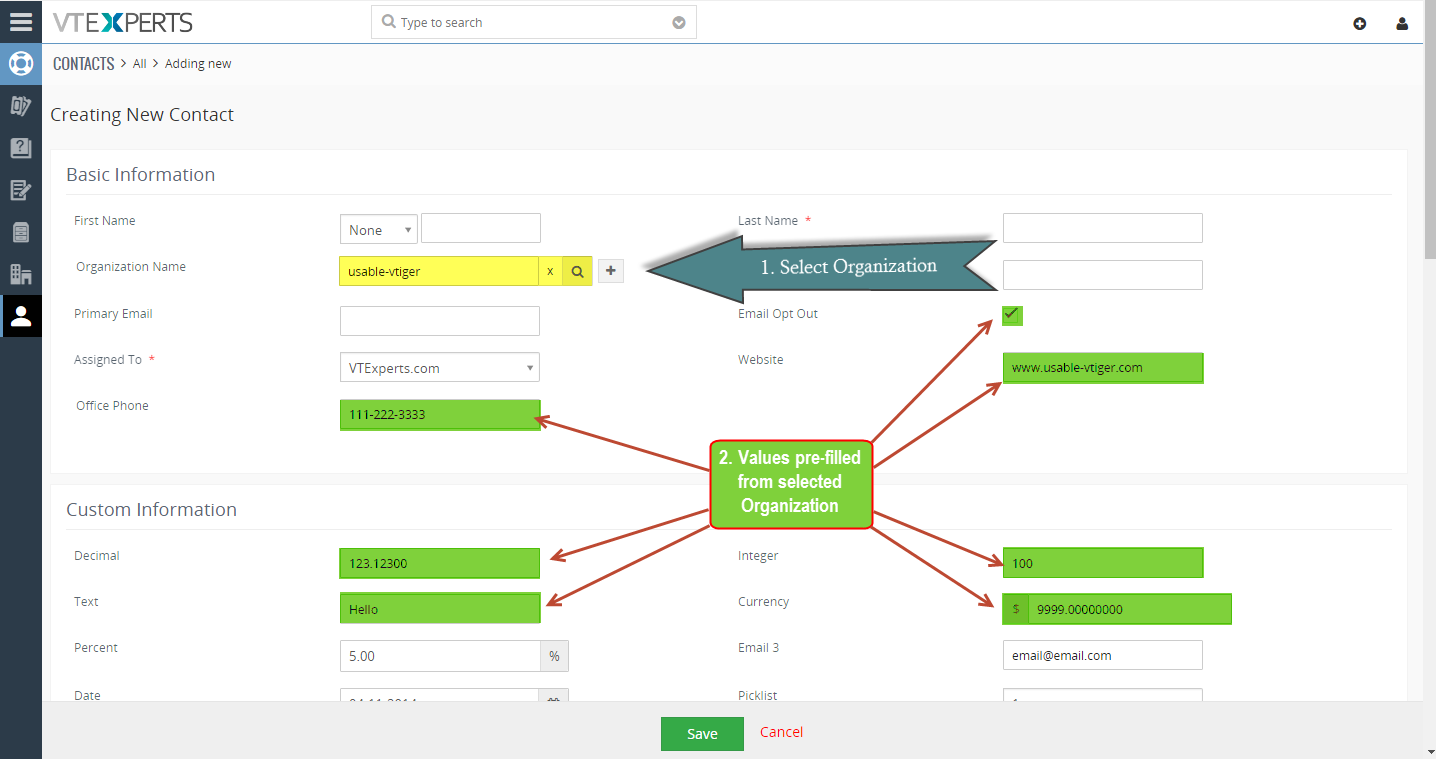Untick the Email Opt Out checkbox
1436x759 pixels.
pos(1012,315)
